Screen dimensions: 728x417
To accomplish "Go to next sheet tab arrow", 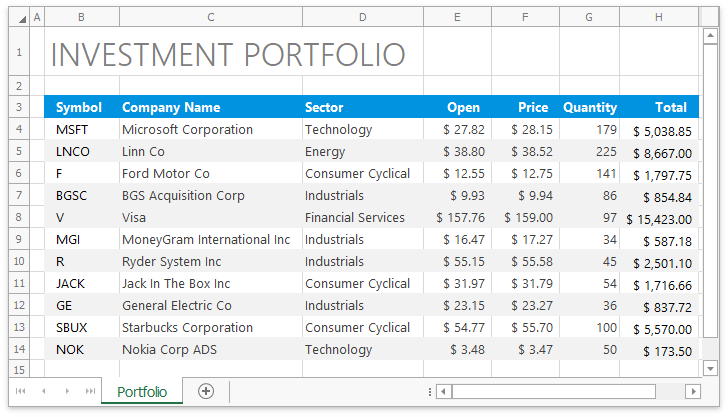I will [67, 391].
